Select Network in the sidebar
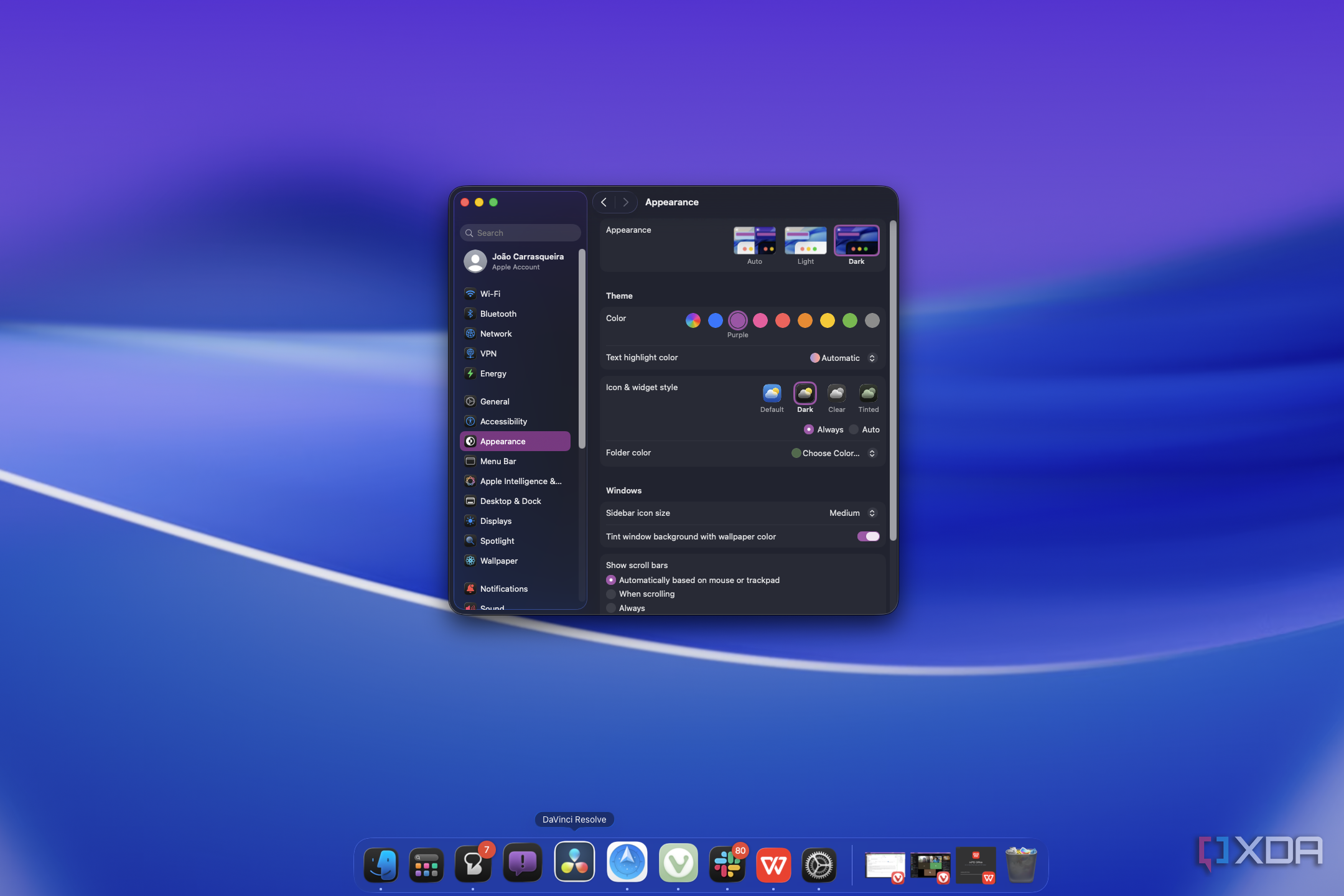This screenshot has height=896, width=1344. point(515,334)
